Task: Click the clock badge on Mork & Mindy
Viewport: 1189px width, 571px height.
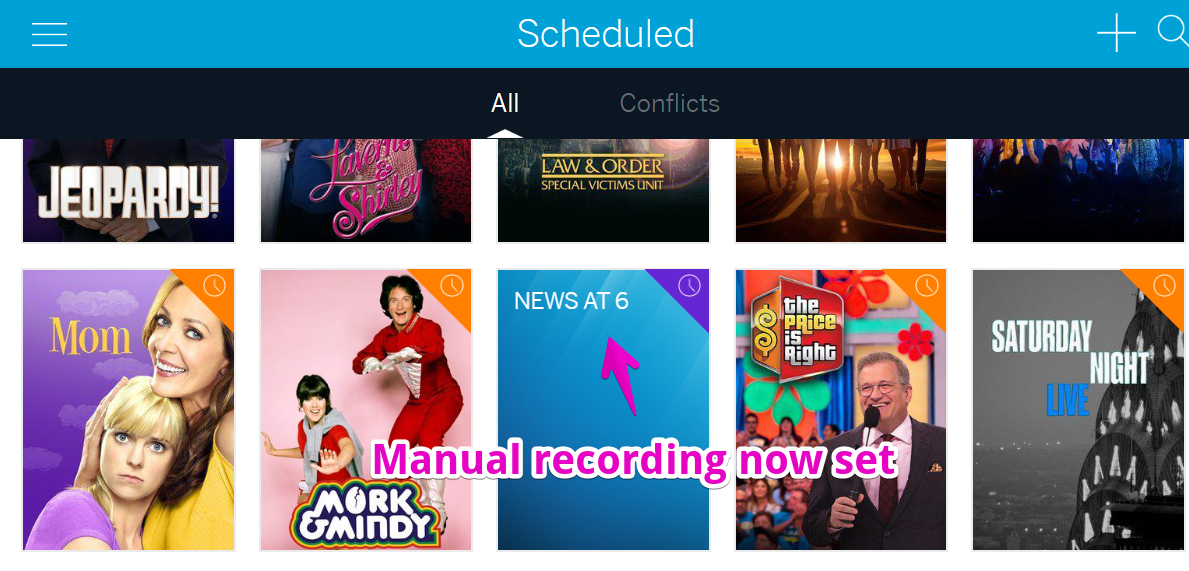Action: 452,286
